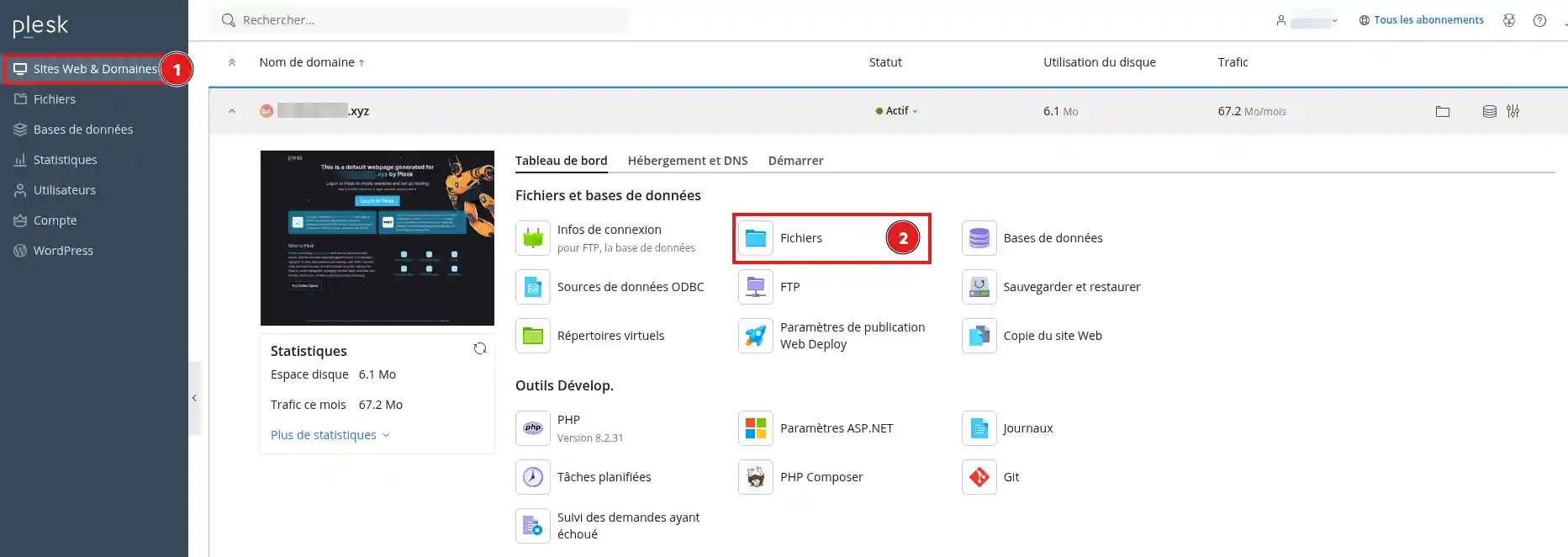Click Tous les abonnements link
The image size is (1568, 557).
coord(1422,20)
